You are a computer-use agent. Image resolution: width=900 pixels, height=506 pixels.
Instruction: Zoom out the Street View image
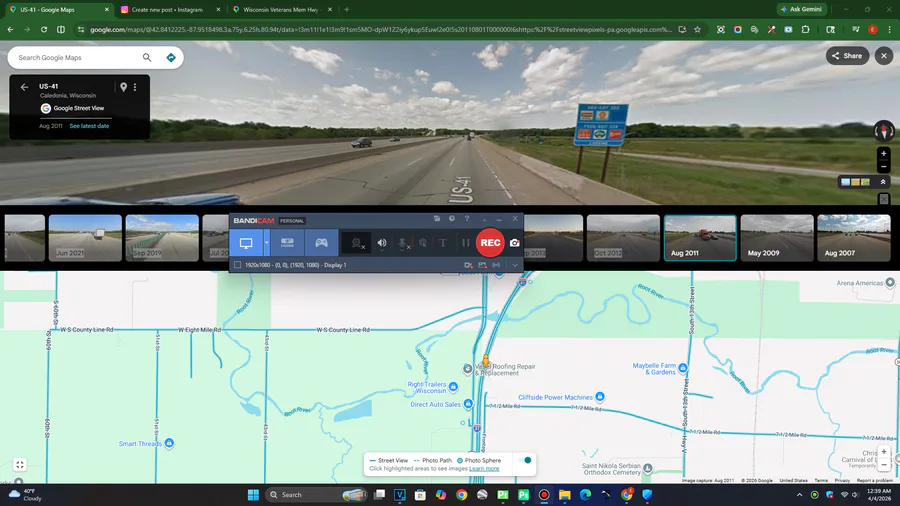tap(884, 167)
